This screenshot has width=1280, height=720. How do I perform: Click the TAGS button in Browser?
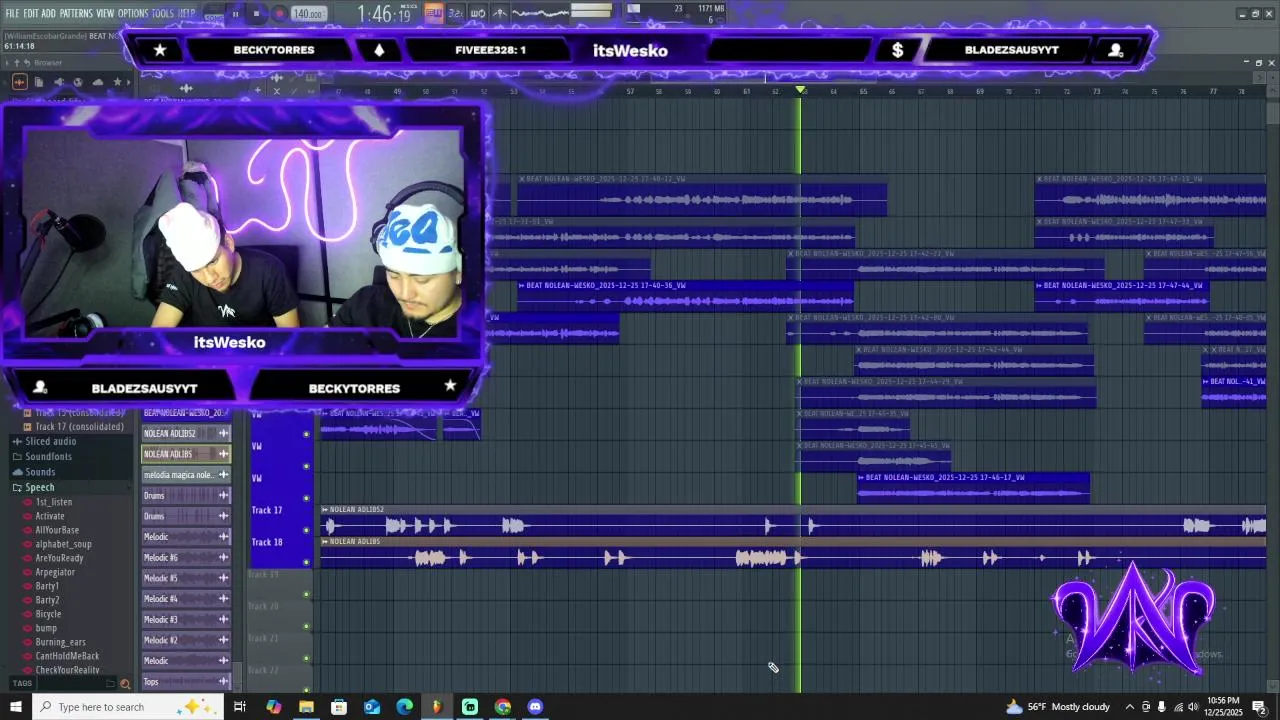coord(22,684)
